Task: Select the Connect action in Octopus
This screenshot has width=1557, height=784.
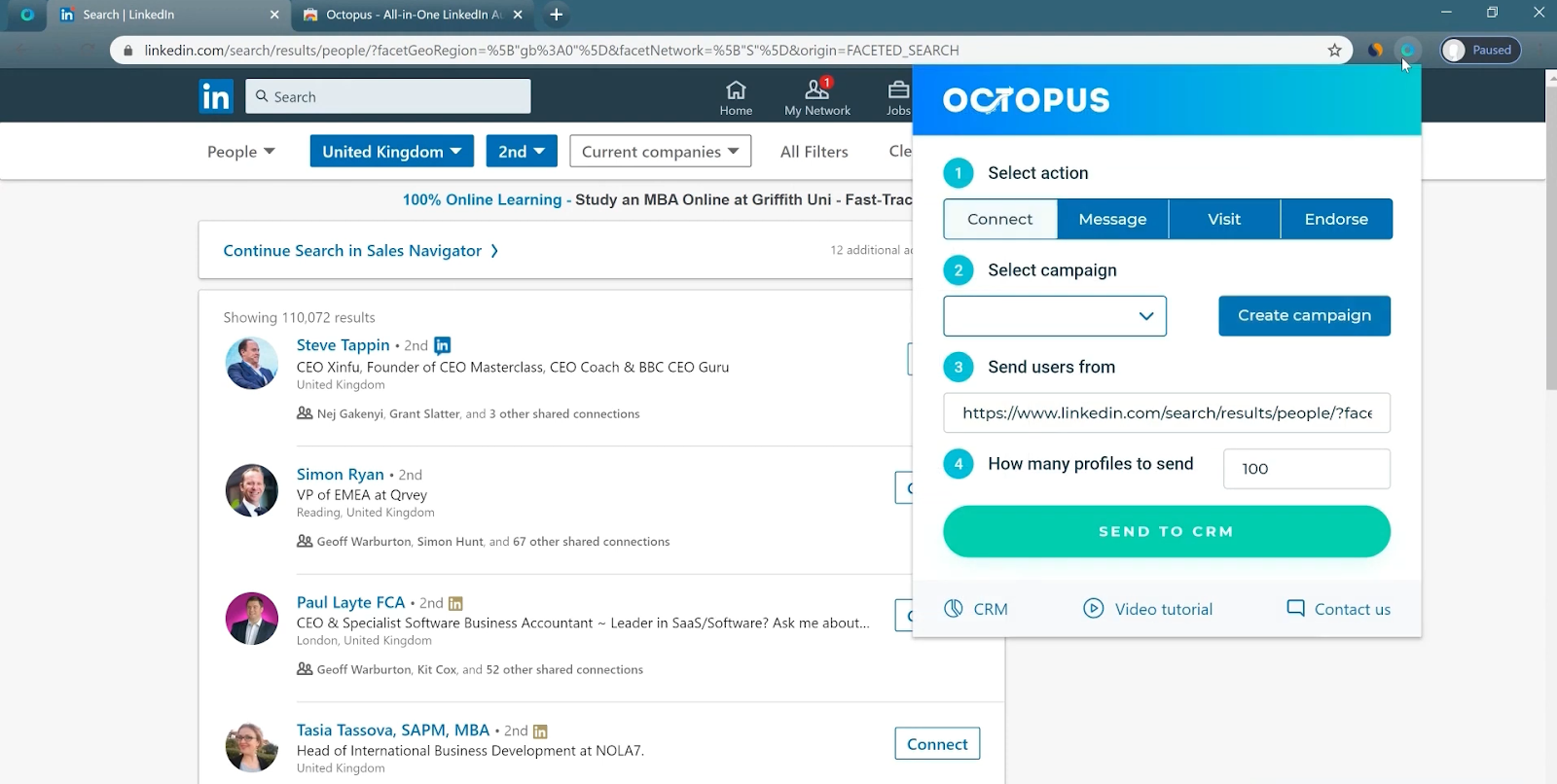Action: 1000,219
